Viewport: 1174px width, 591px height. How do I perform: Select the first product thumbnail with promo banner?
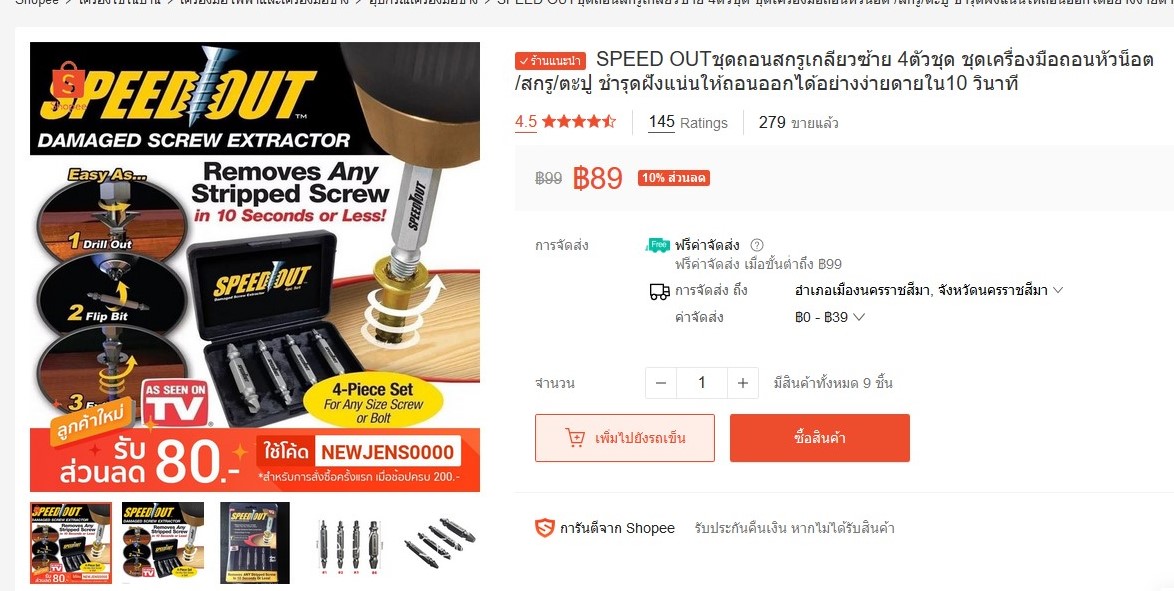pos(71,543)
